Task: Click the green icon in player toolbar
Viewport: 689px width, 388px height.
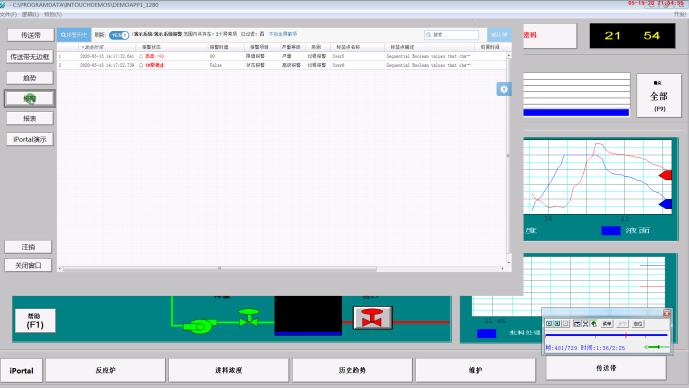Action: coord(594,324)
